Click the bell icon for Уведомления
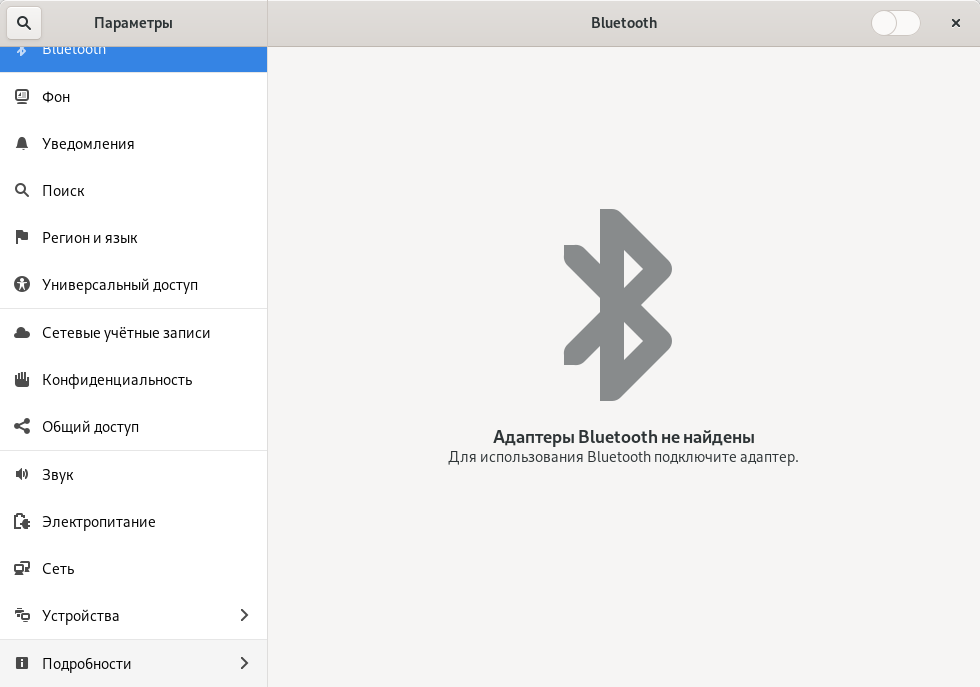Image resolution: width=980 pixels, height=687 pixels. 22,144
